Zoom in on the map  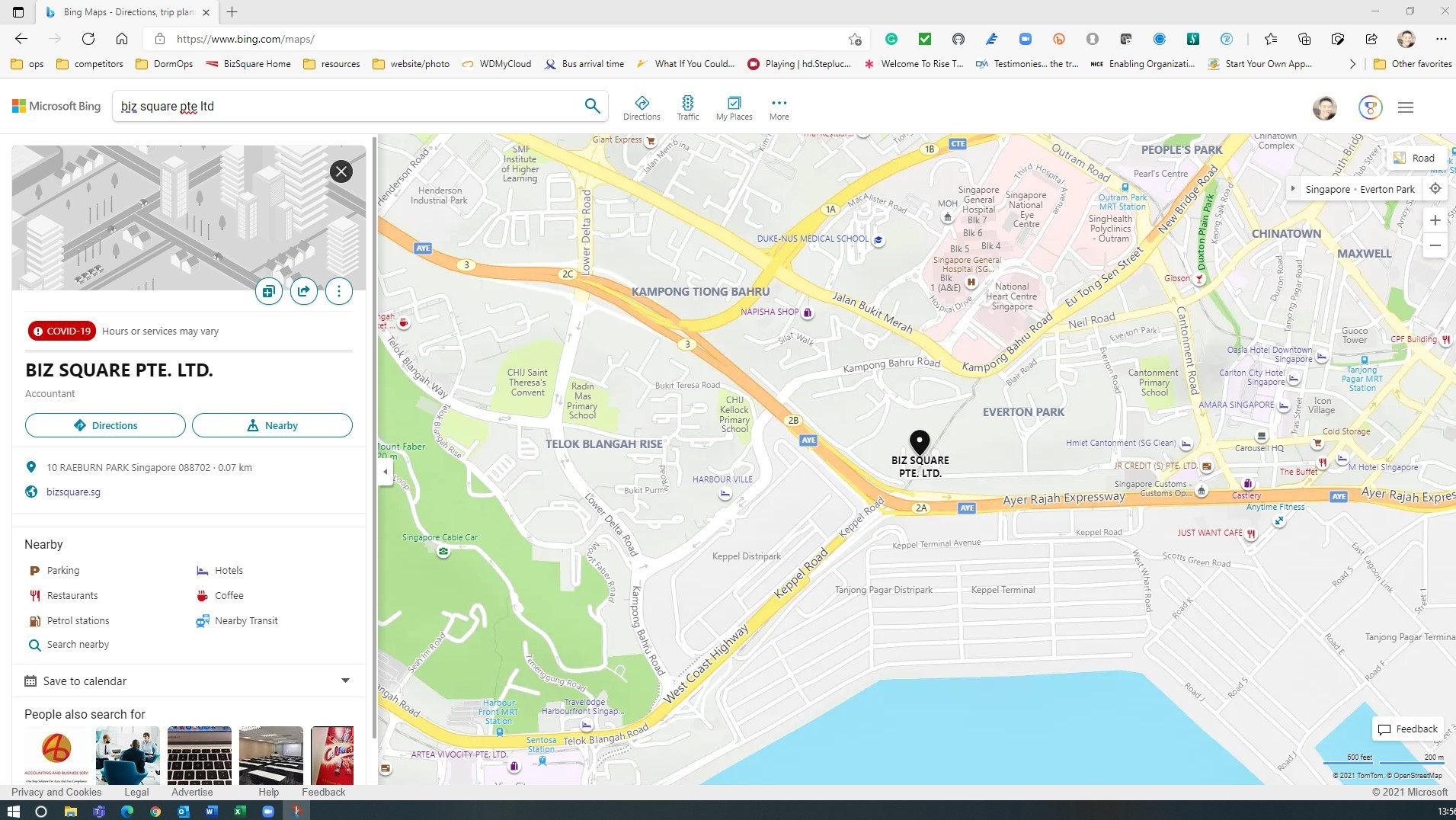pos(1435,220)
